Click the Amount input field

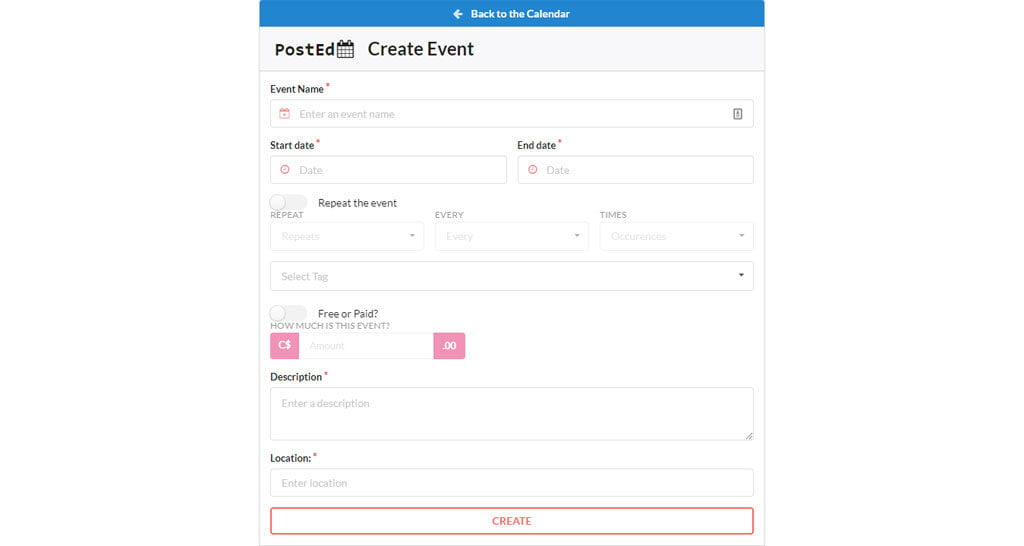(x=366, y=346)
